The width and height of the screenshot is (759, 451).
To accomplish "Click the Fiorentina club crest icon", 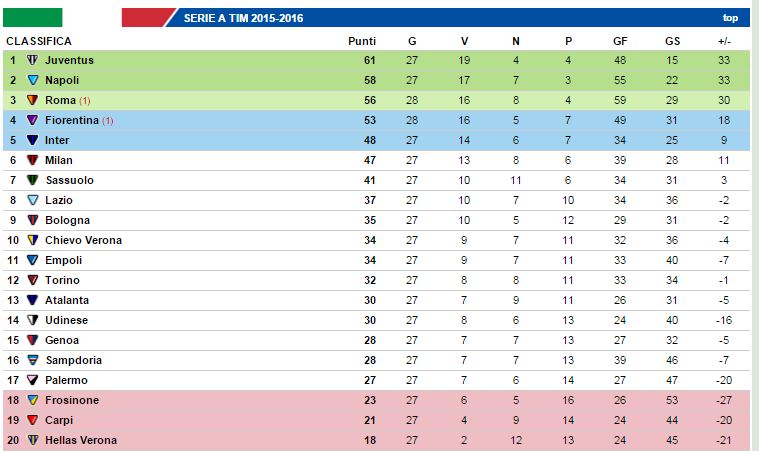I will click(x=33, y=120).
